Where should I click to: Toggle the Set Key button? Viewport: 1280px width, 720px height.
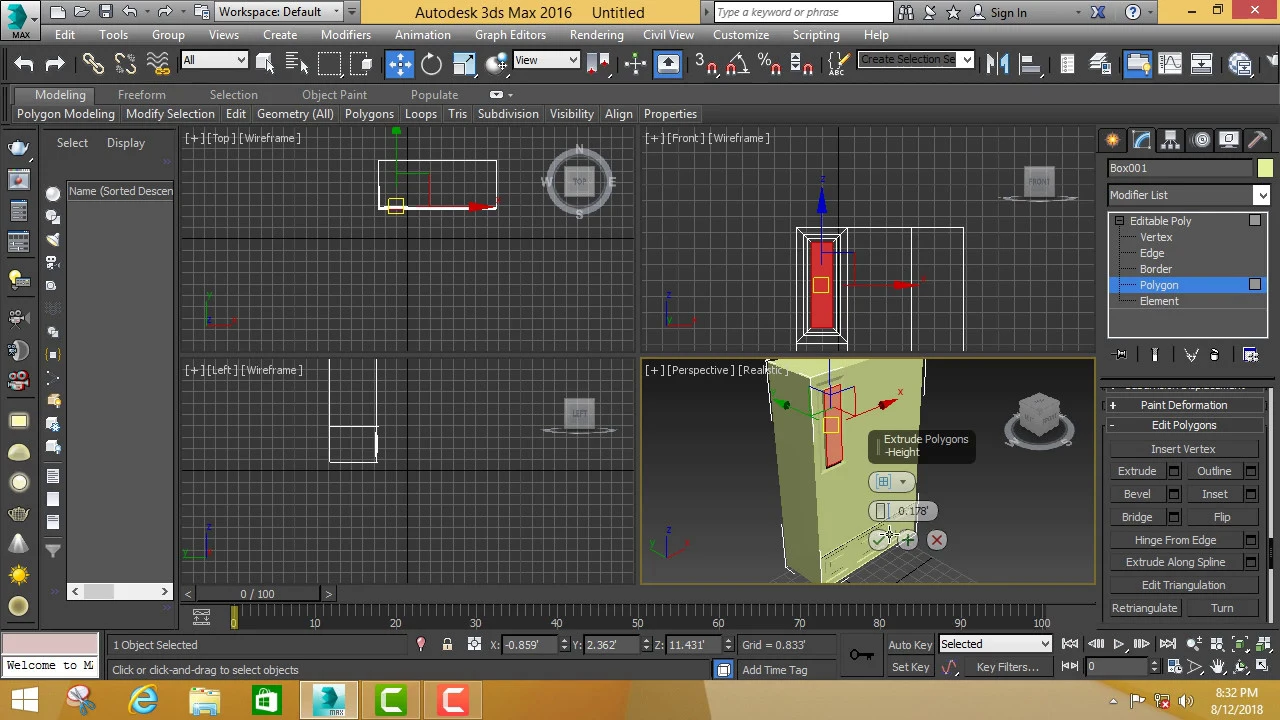tap(910, 667)
